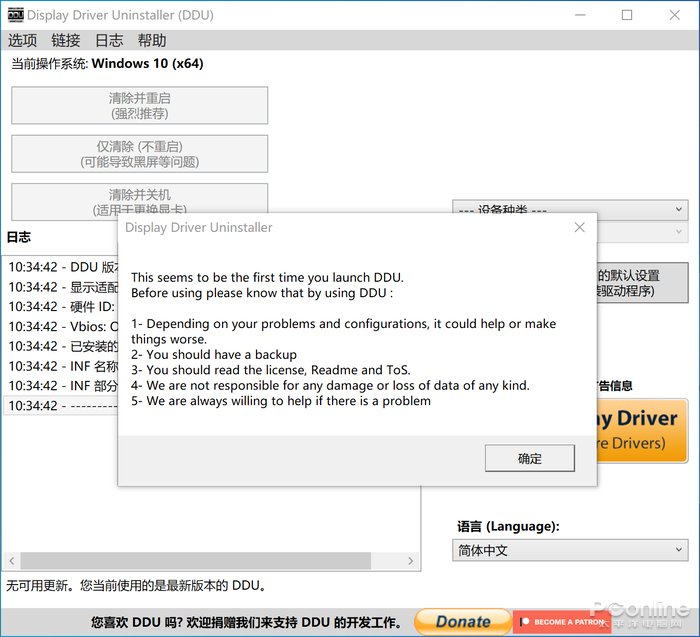The image size is (700, 637).
Task: Minimize the DDU main window
Action: pyautogui.click(x=580, y=15)
